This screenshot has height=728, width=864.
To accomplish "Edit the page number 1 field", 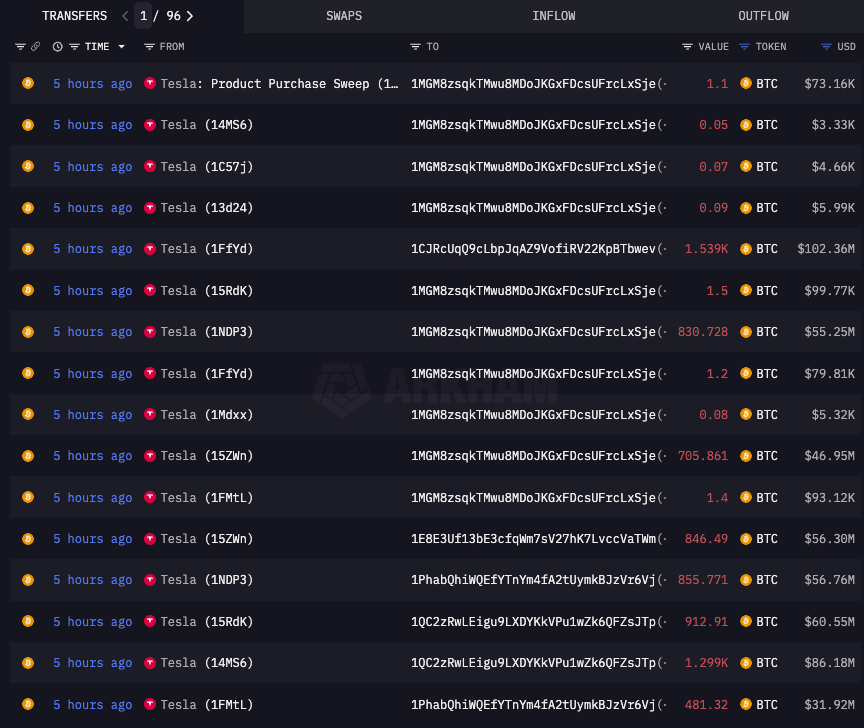I will (143, 16).
